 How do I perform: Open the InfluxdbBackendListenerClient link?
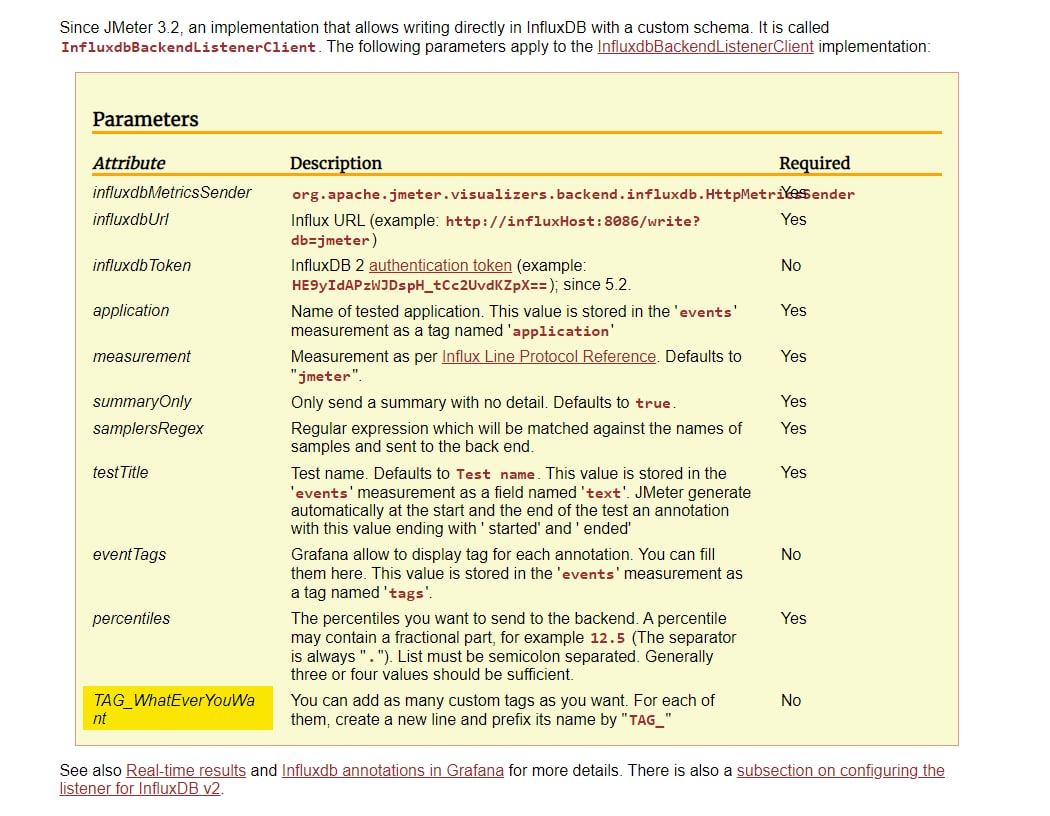click(705, 47)
